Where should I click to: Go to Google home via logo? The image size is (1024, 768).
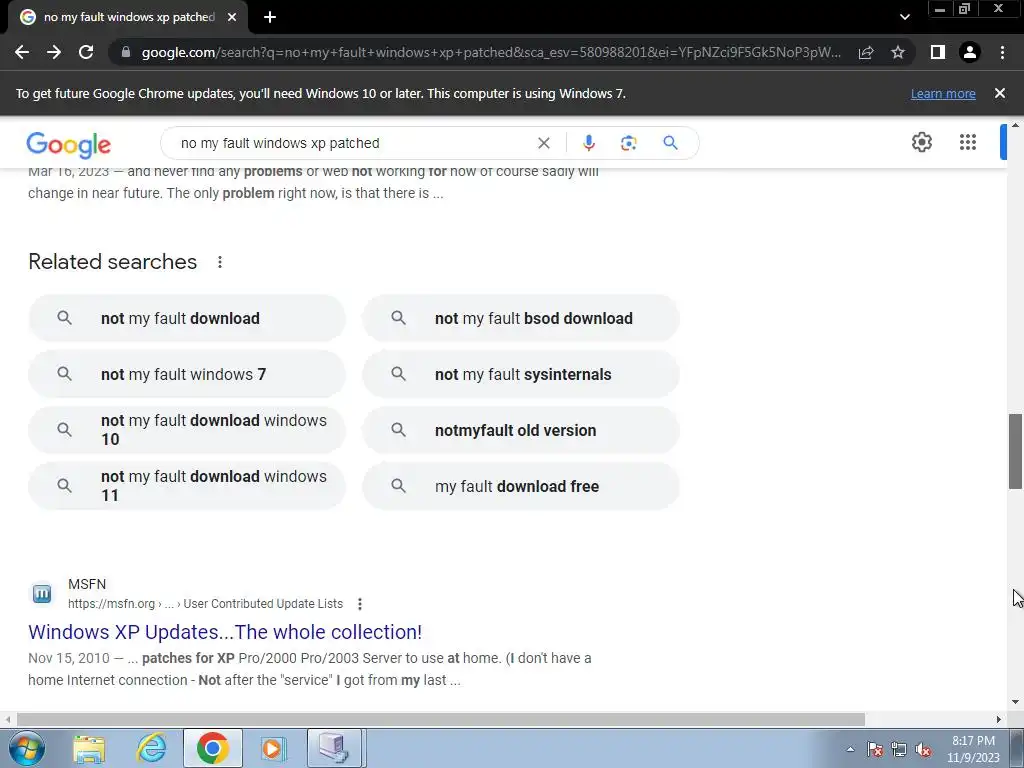pyautogui.click(x=69, y=144)
